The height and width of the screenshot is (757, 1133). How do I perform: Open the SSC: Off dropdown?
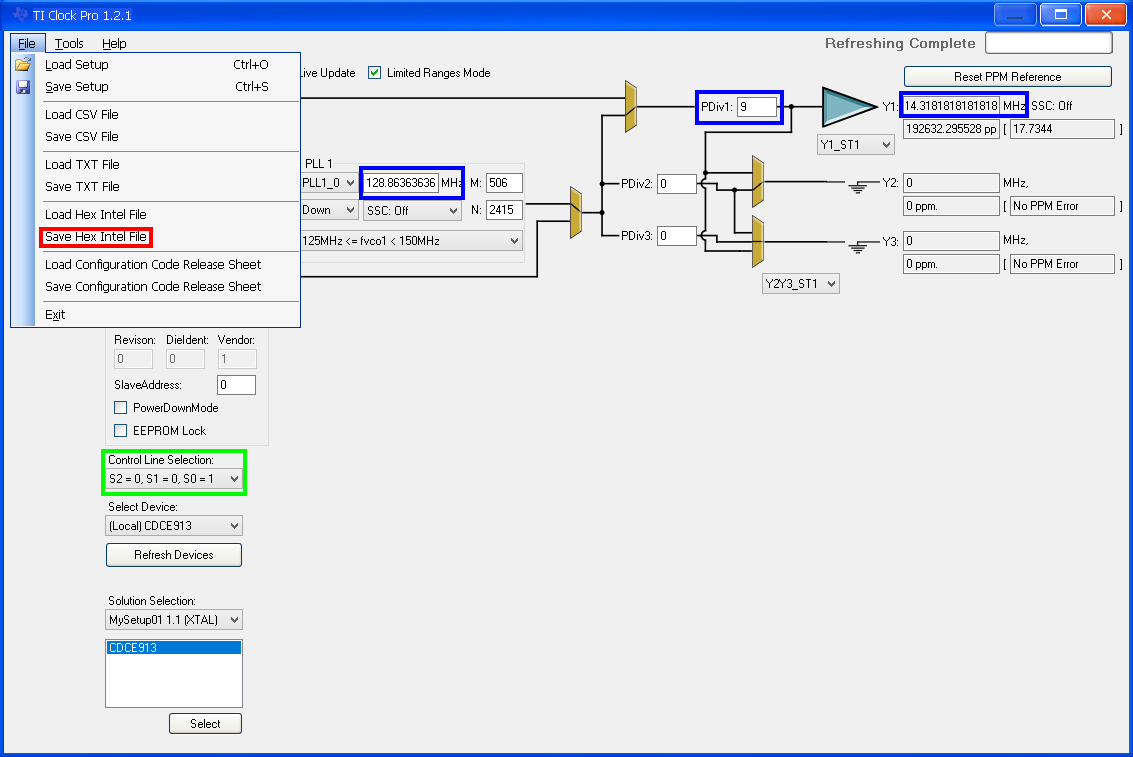click(412, 210)
